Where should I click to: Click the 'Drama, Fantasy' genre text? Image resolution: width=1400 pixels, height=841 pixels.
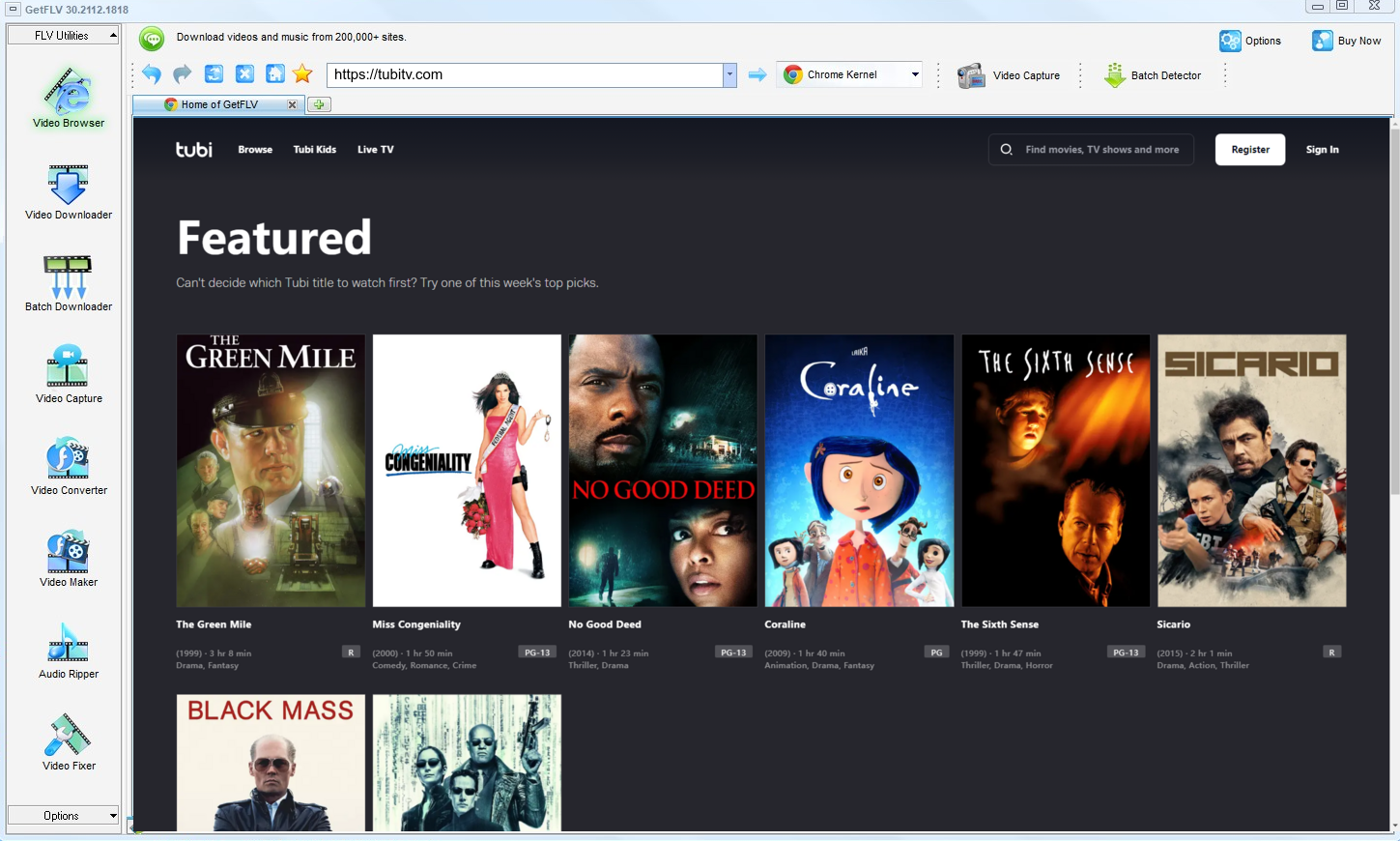point(207,665)
